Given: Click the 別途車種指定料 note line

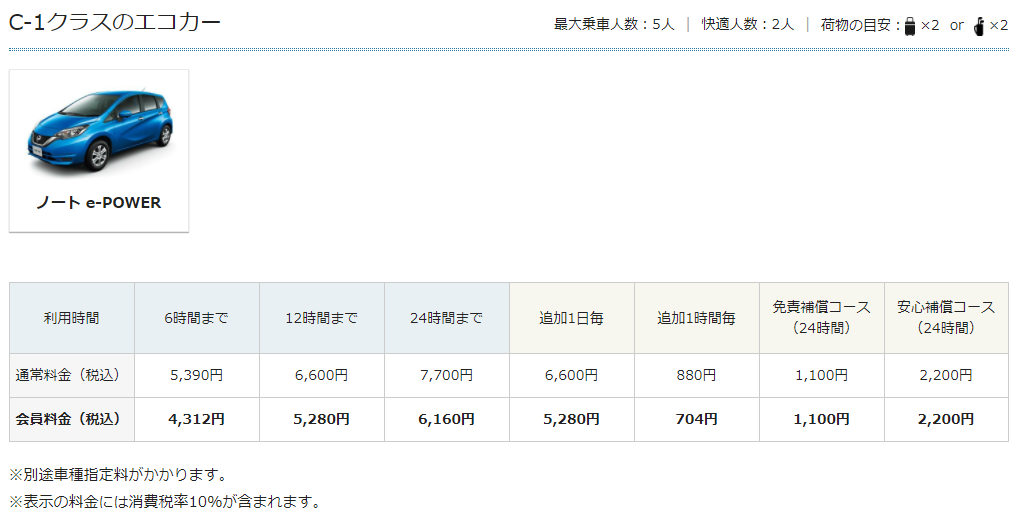Looking at the screenshot, I should (x=118, y=474).
